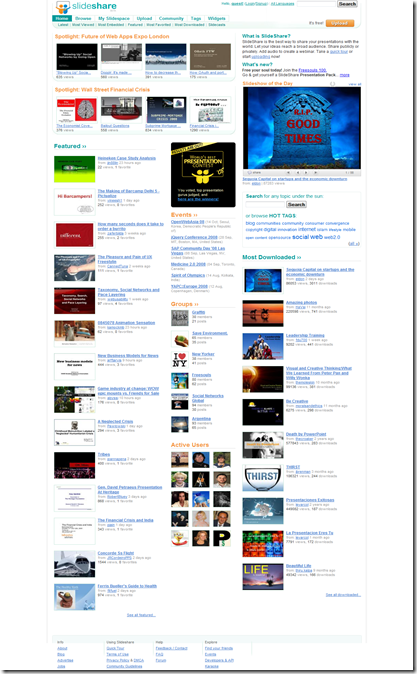Viewport: 417px width, 674px height.
Task: Click the 'web2.0' hot tag
Action: click(x=332, y=237)
